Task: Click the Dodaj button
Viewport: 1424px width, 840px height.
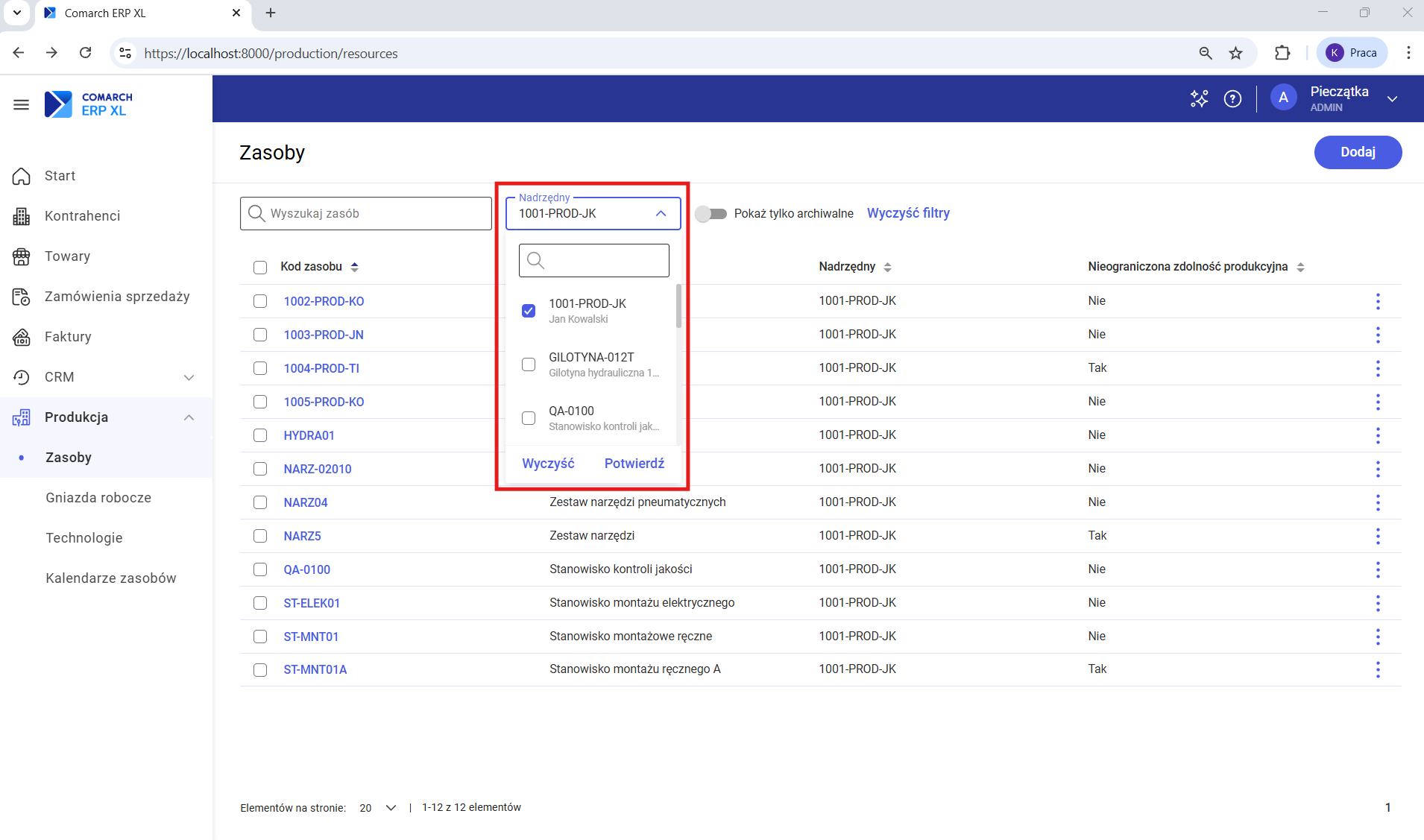Action: coord(1357,152)
